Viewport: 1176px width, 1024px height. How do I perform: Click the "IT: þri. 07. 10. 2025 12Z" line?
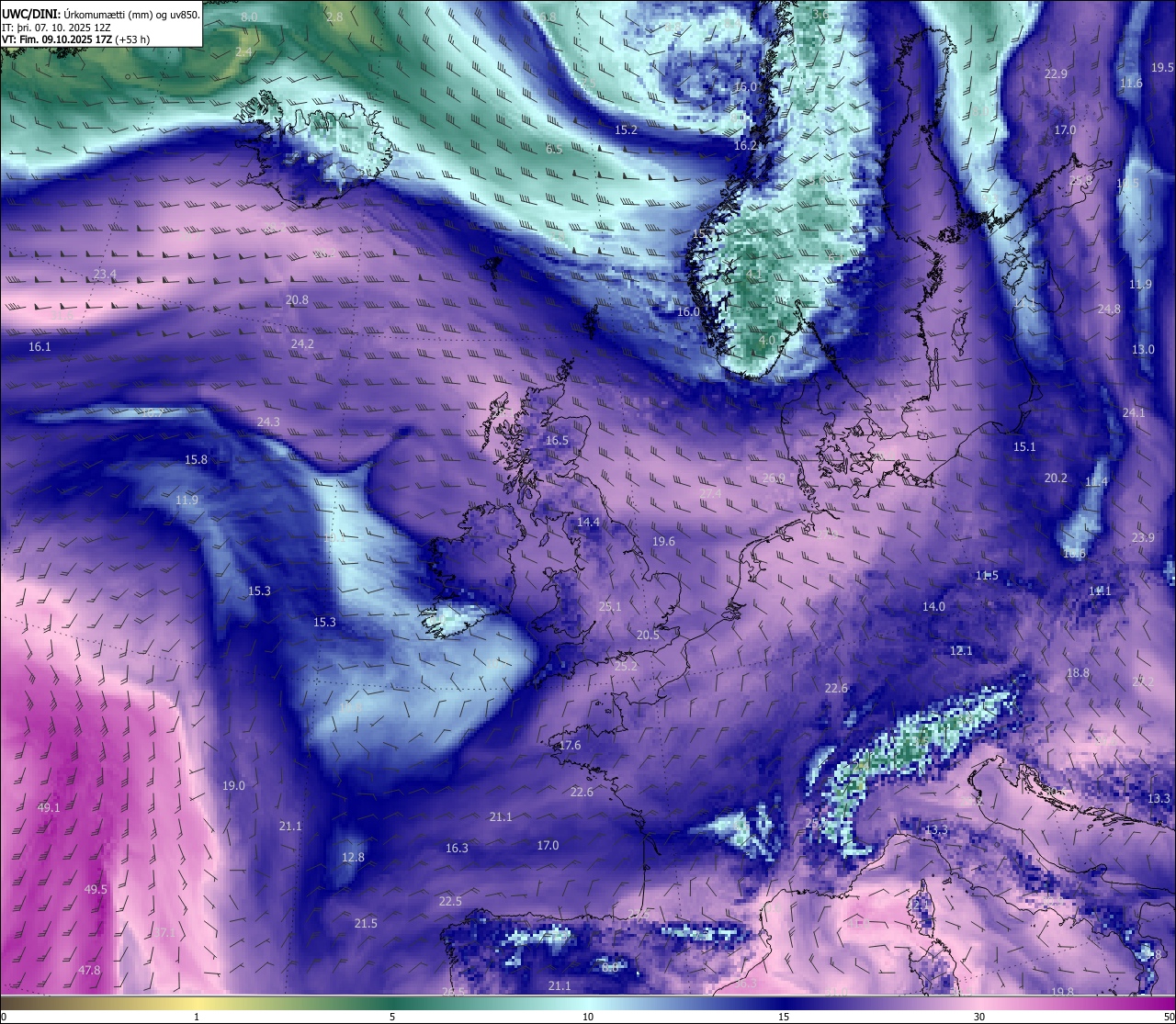tap(57, 28)
